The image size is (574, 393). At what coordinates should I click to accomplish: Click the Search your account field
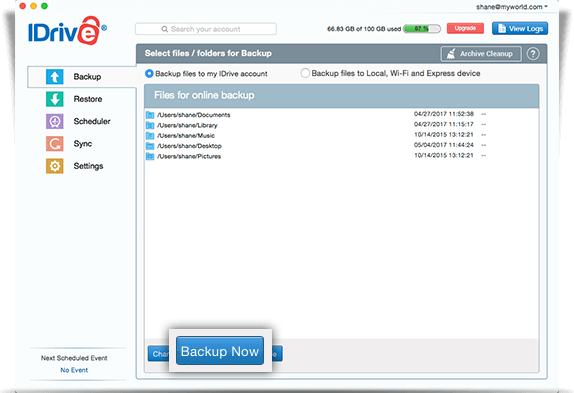click(x=206, y=29)
